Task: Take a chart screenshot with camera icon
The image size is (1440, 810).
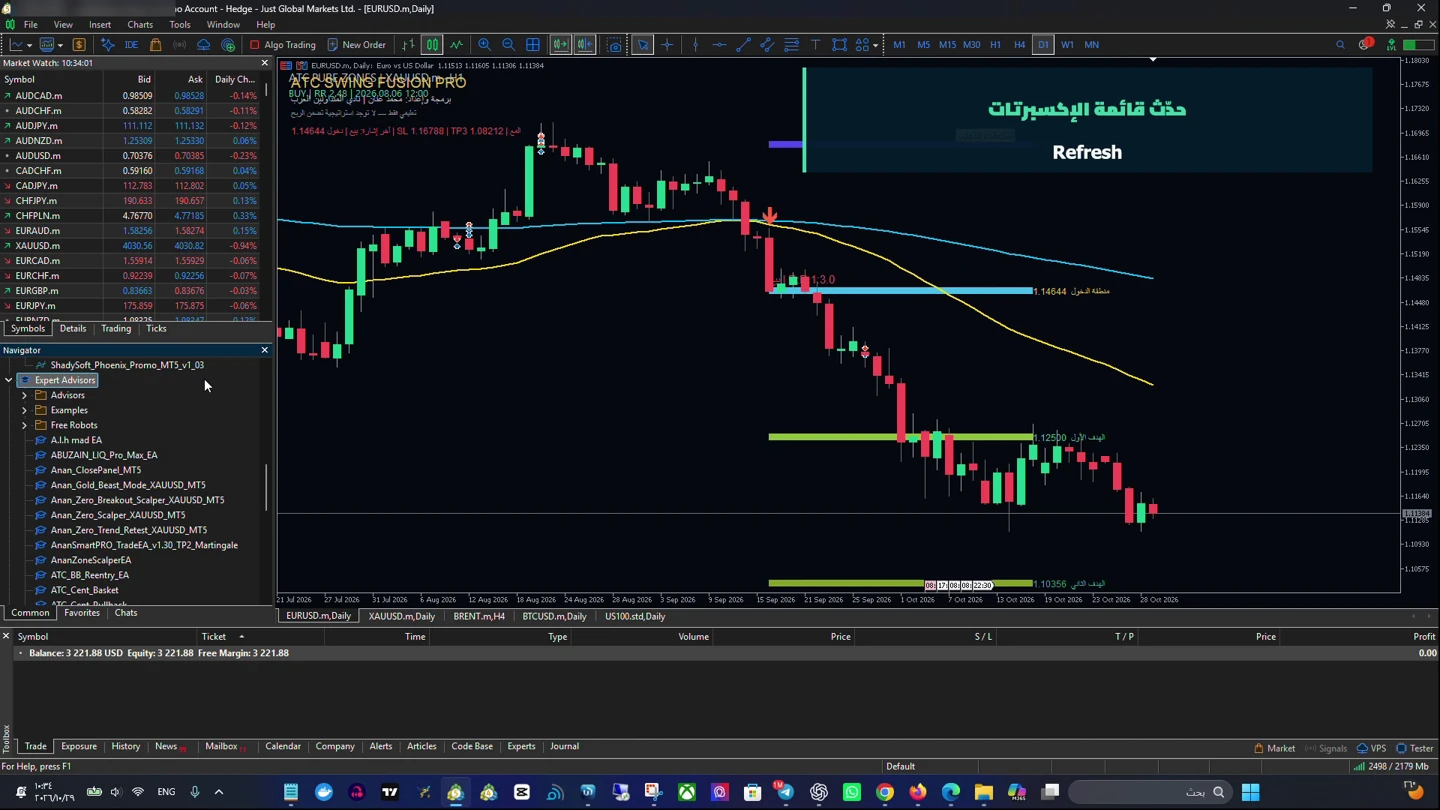Action: [x=614, y=45]
